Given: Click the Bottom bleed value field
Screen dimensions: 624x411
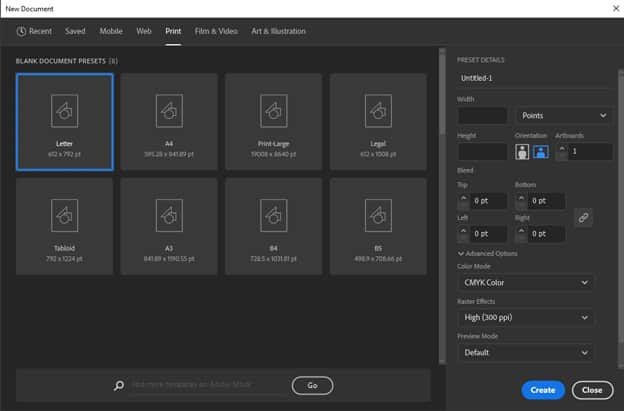Looking at the screenshot, I should point(547,201).
